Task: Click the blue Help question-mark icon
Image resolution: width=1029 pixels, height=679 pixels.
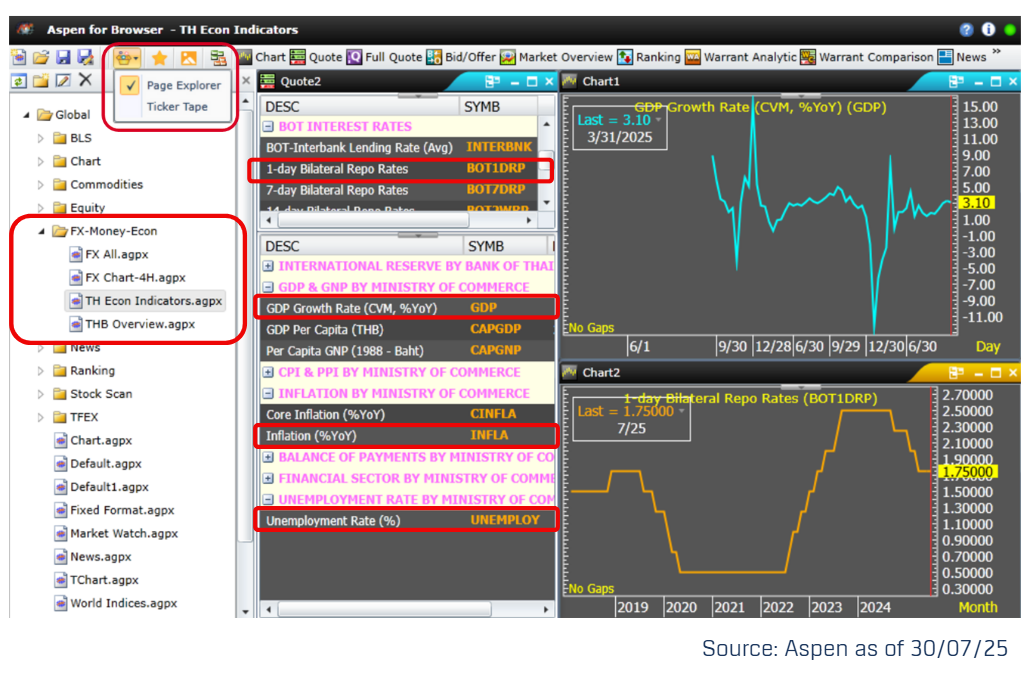Action: pyautogui.click(x=966, y=30)
